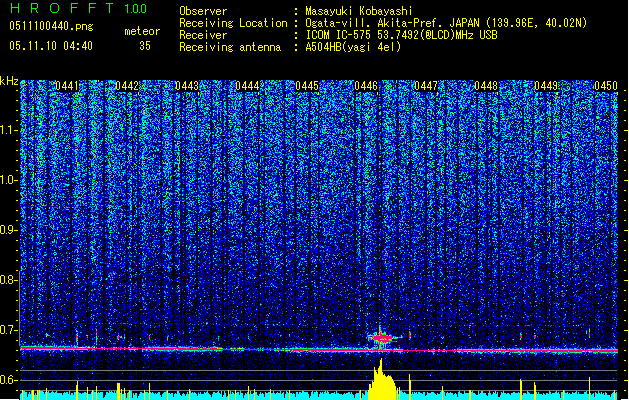Click the 0449 time marker
629x400 pixels.
tap(546, 86)
